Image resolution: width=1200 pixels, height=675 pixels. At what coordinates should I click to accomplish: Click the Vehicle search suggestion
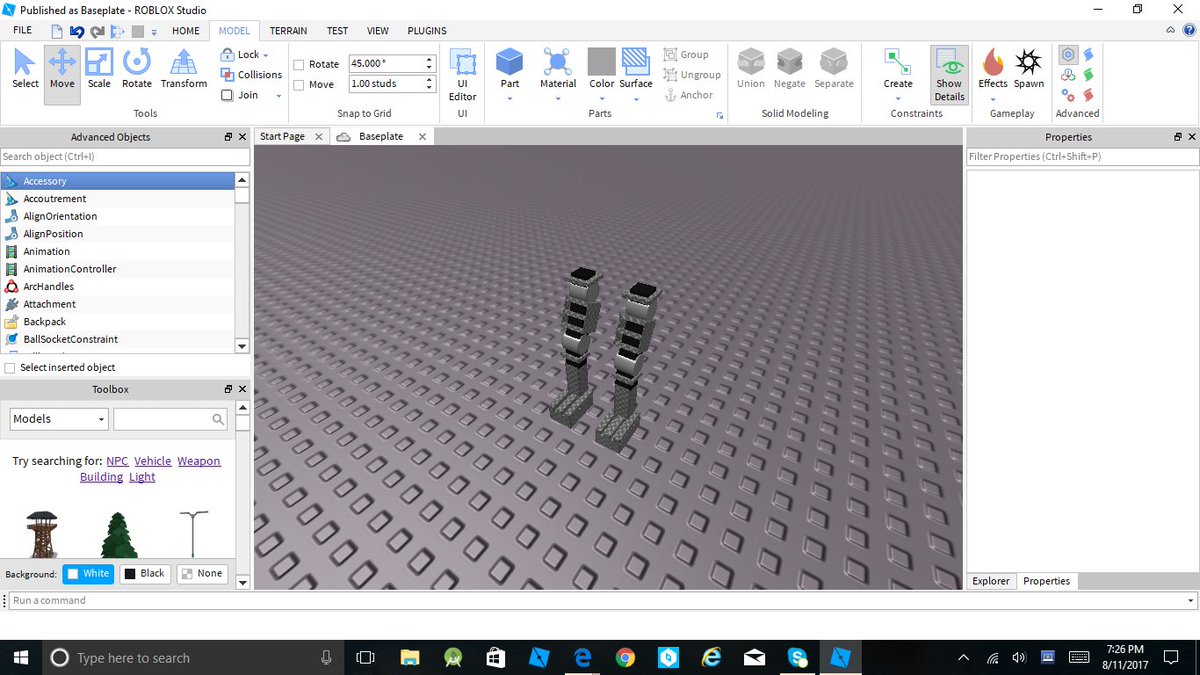[153, 461]
